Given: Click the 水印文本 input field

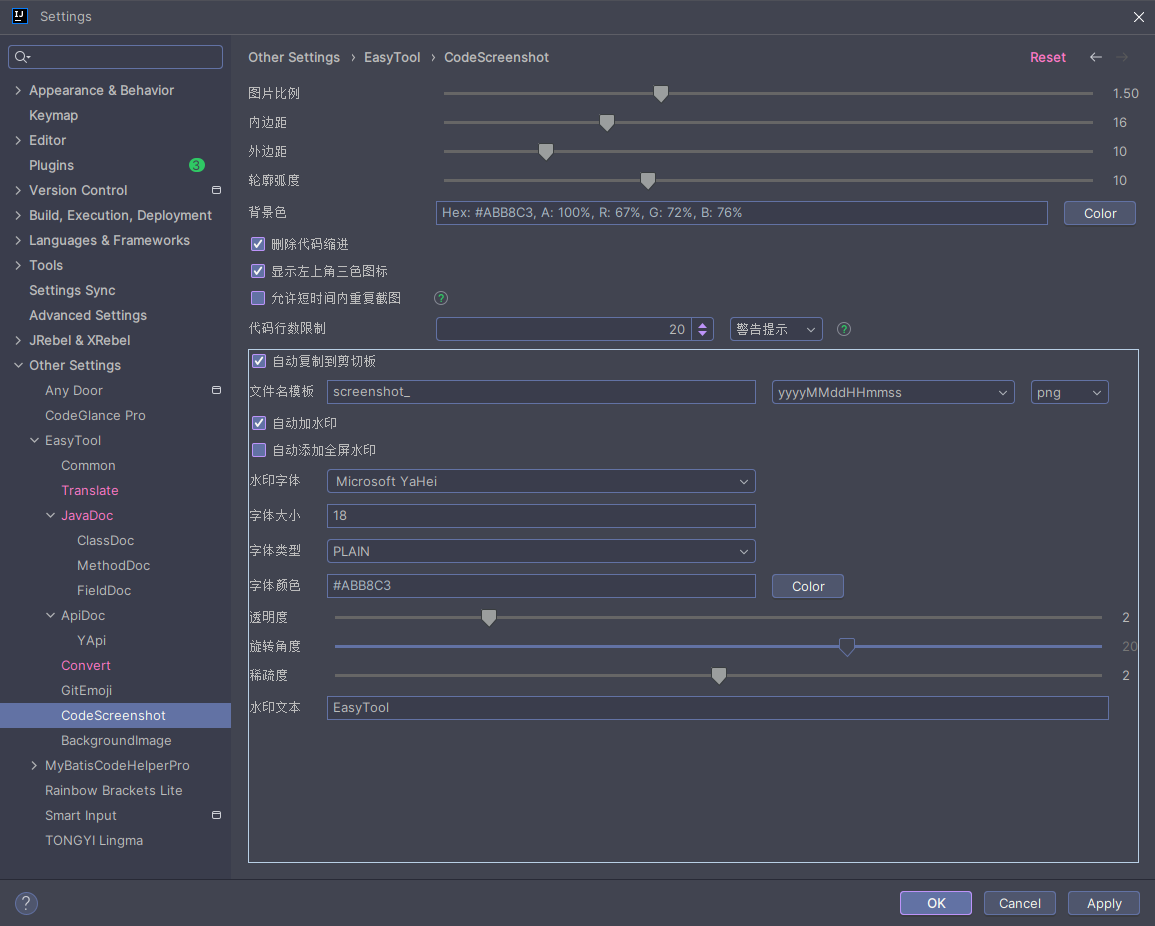Looking at the screenshot, I should tap(717, 707).
